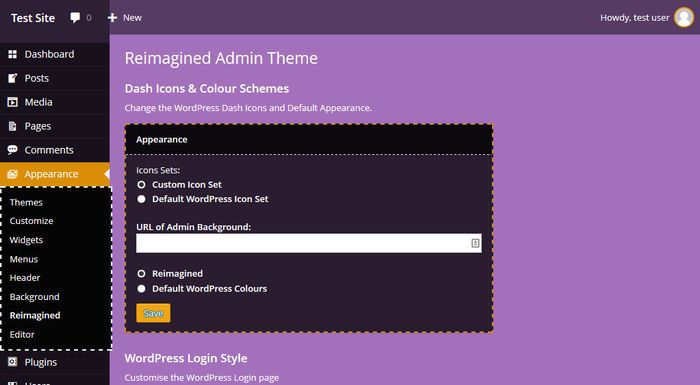Screen dimensions: 700x385
Task: Choose the Reimagined colour scheme radio
Action: (142, 273)
